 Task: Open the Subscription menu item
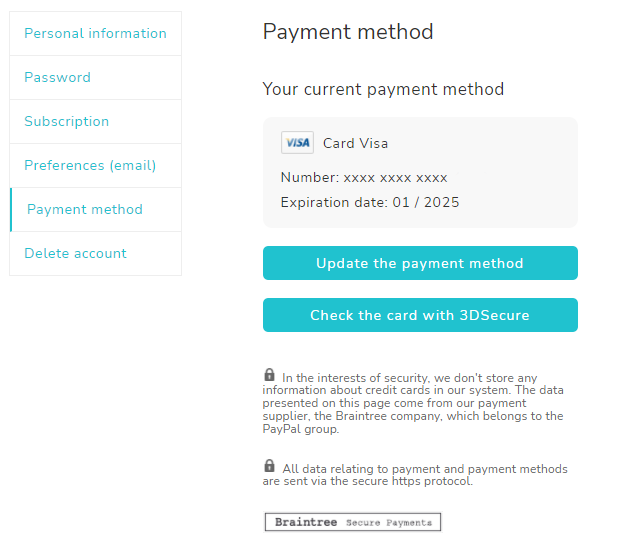95,122
